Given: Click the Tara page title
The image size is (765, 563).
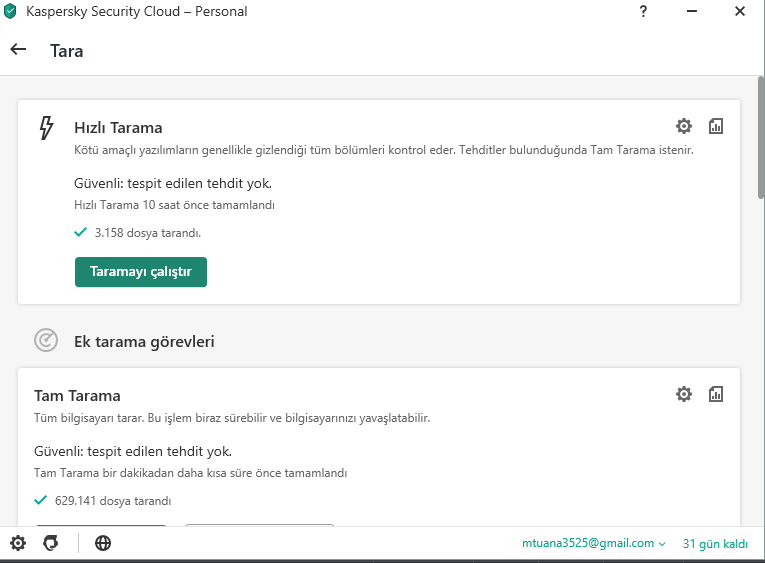Looking at the screenshot, I should click(66, 51).
